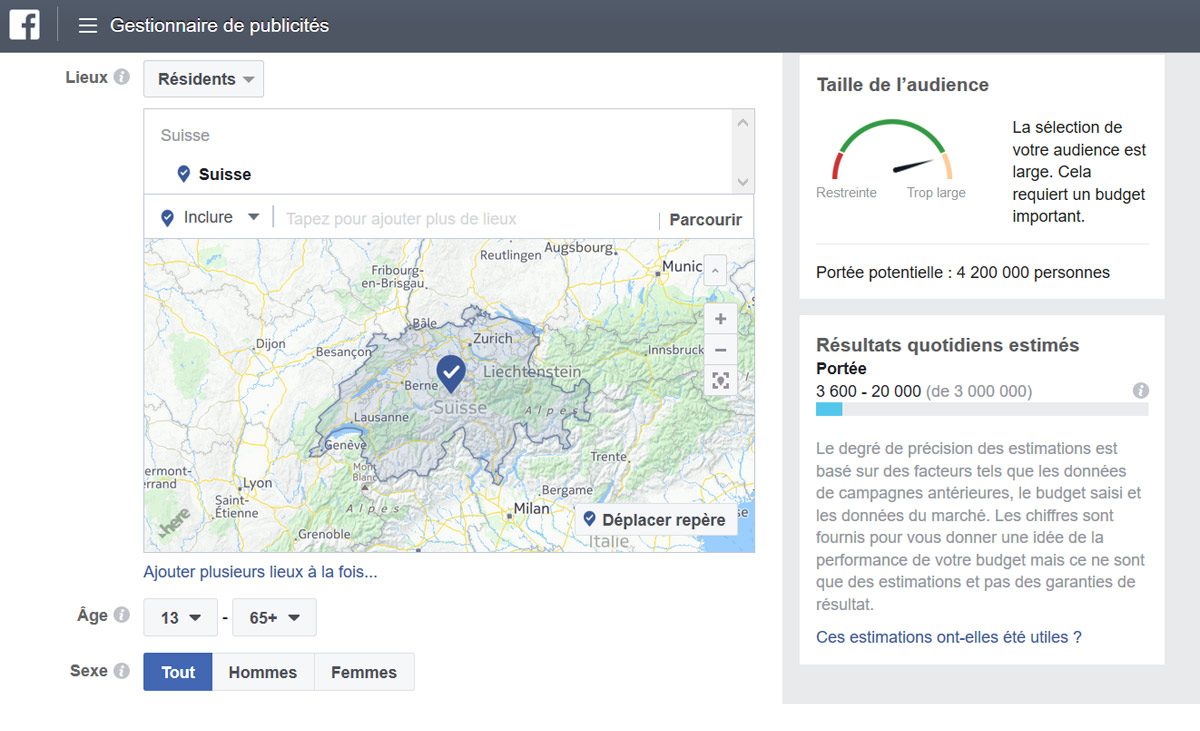Viewport: 1200px width, 731px height.
Task: Zoom out the map with minus button
Action: (720, 350)
